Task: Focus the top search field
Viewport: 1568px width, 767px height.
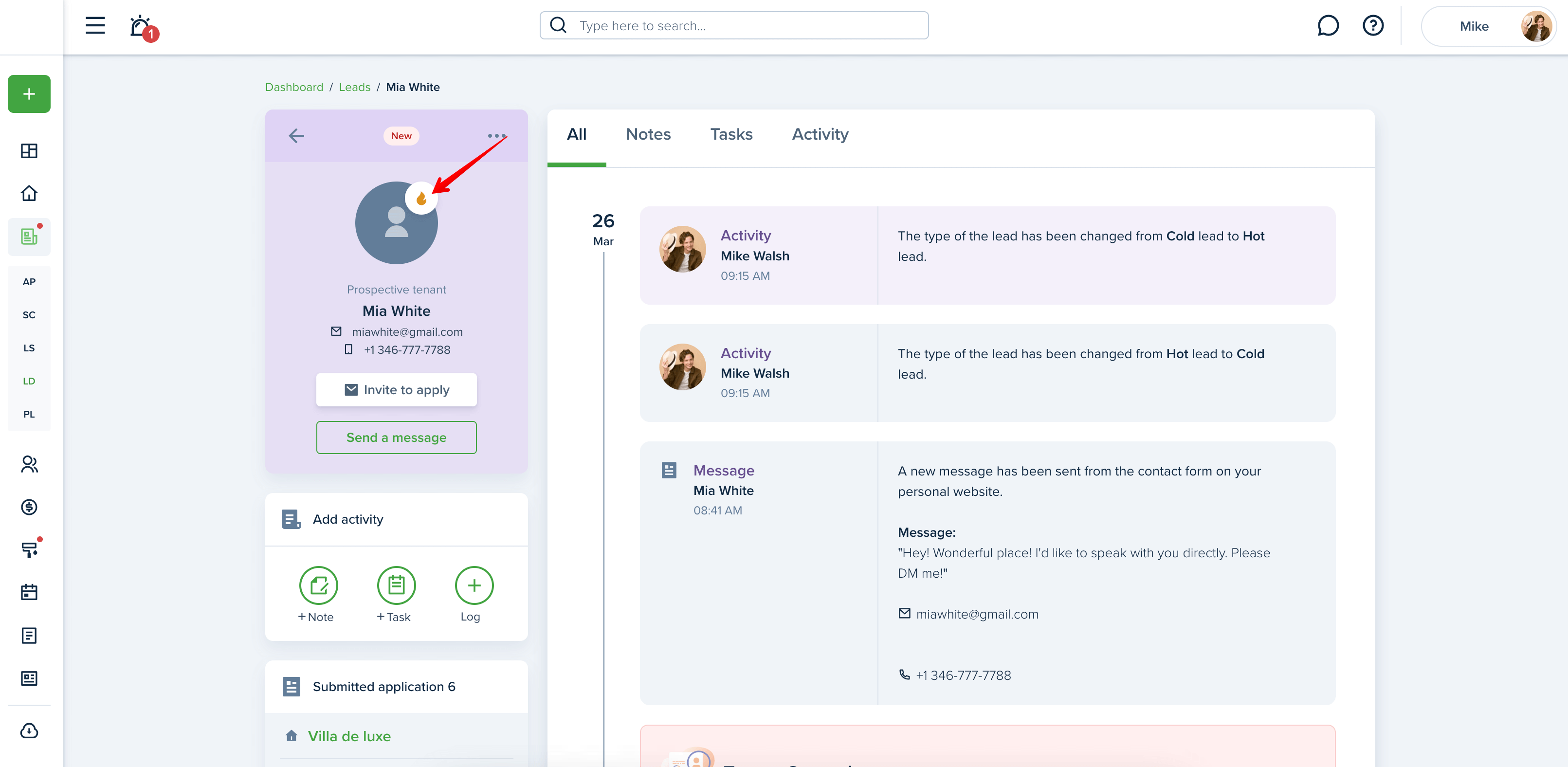Action: [x=733, y=26]
